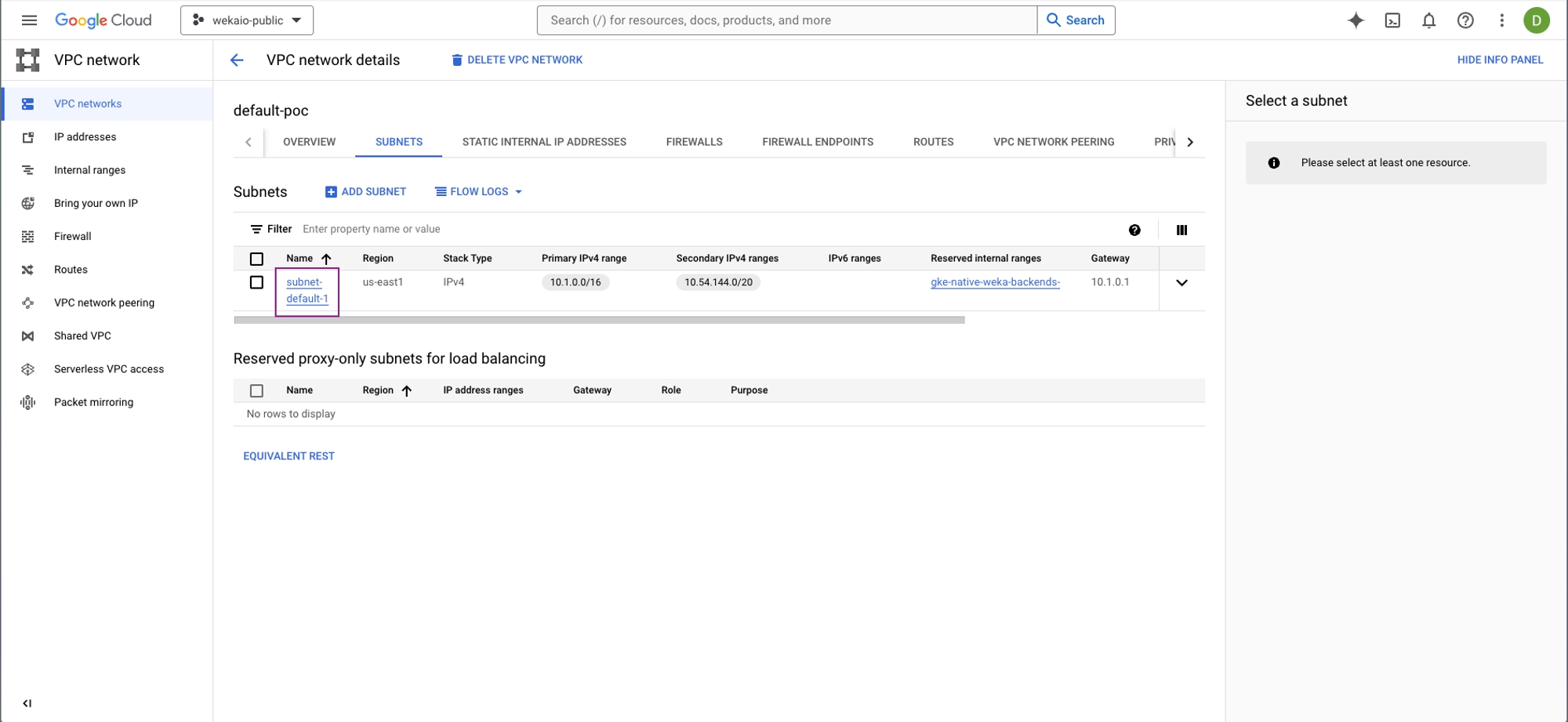The width and height of the screenshot is (1568, 722).
Task: Open the wekaio-public project selector
Action: pyautogui.click(x=247, y=20)
